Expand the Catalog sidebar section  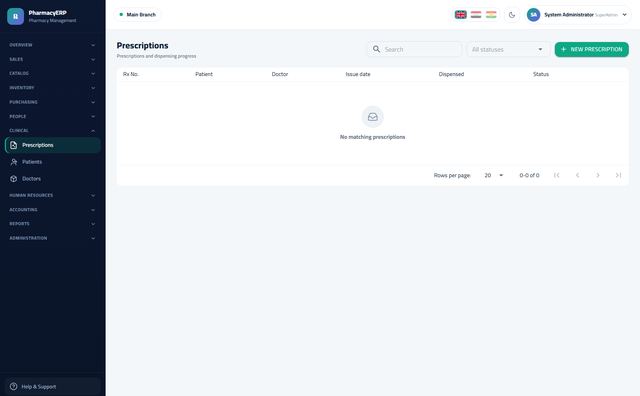(x=52, y=73)
